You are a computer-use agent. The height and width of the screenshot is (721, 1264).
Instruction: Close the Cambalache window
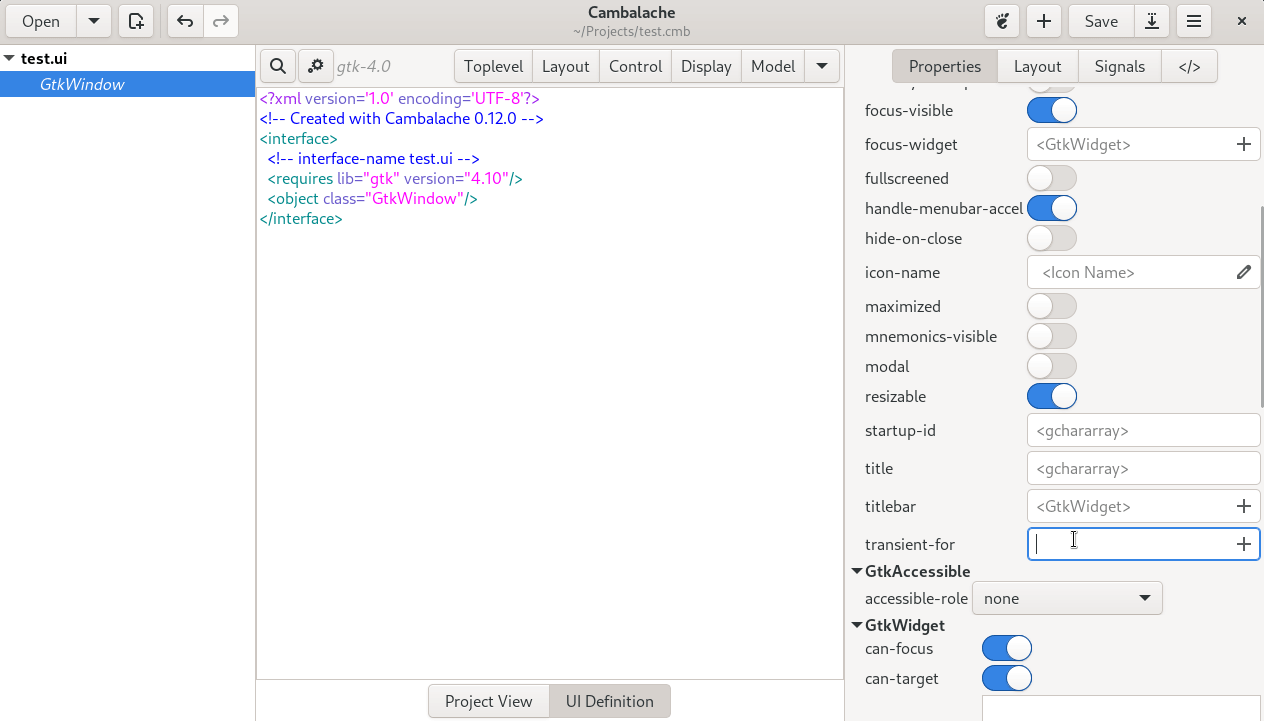(x=1242, y=21)
